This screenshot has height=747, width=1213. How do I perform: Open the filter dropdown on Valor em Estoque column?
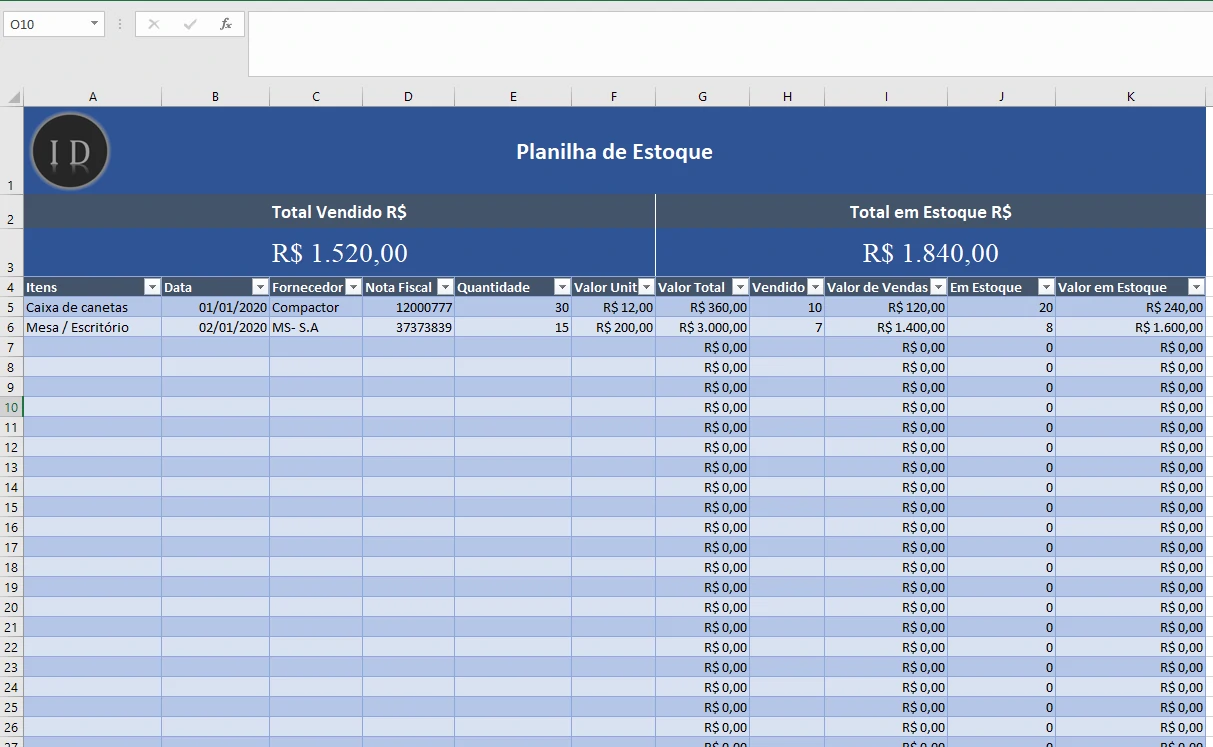tap(1196, 287)
